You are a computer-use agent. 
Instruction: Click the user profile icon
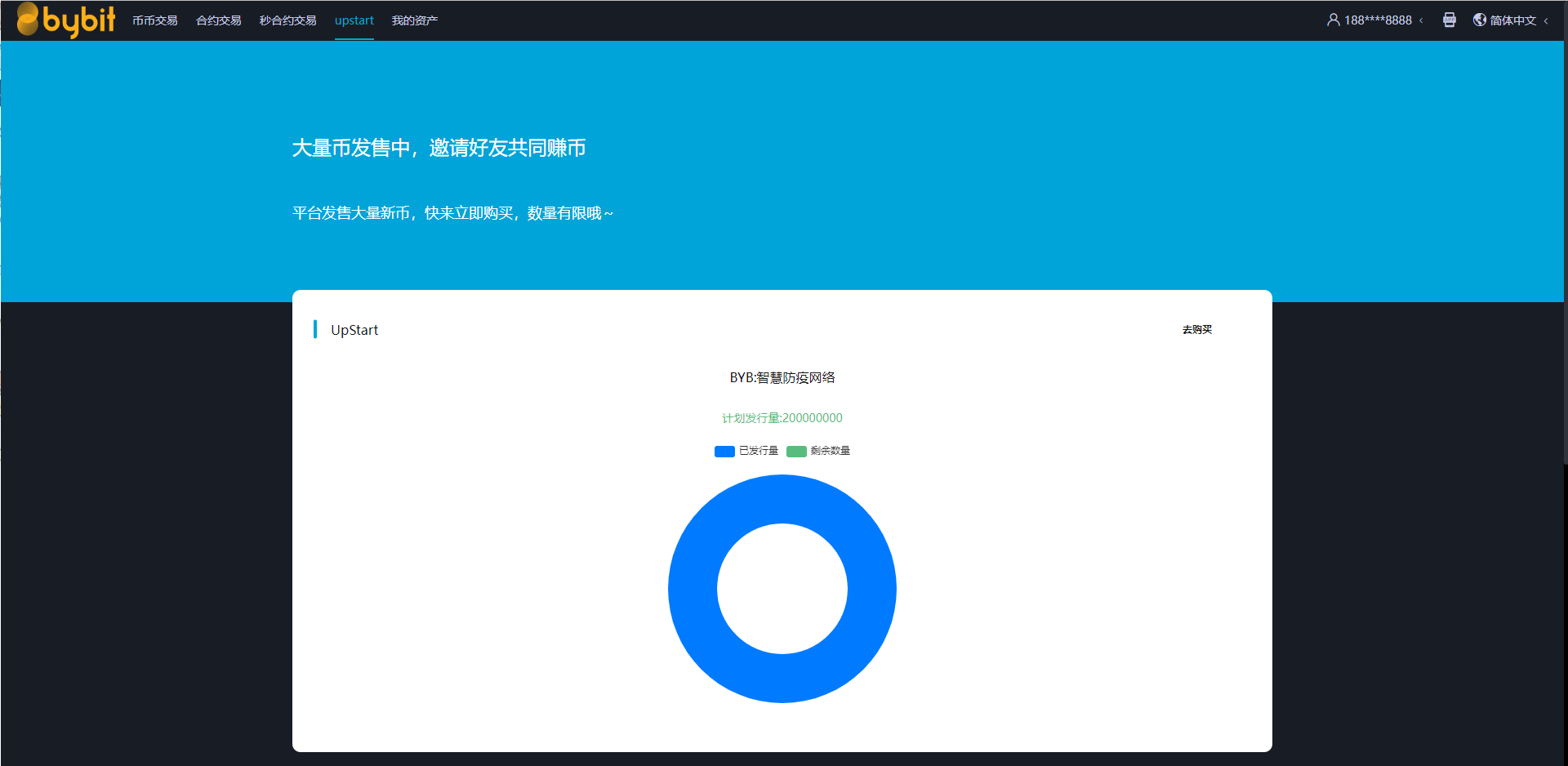1333,20
